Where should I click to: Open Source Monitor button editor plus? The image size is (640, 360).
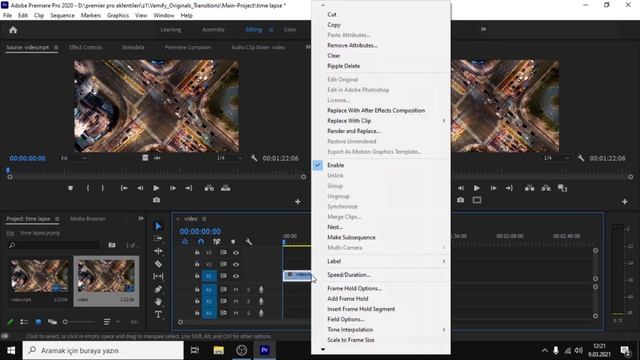tap(298, 202)
